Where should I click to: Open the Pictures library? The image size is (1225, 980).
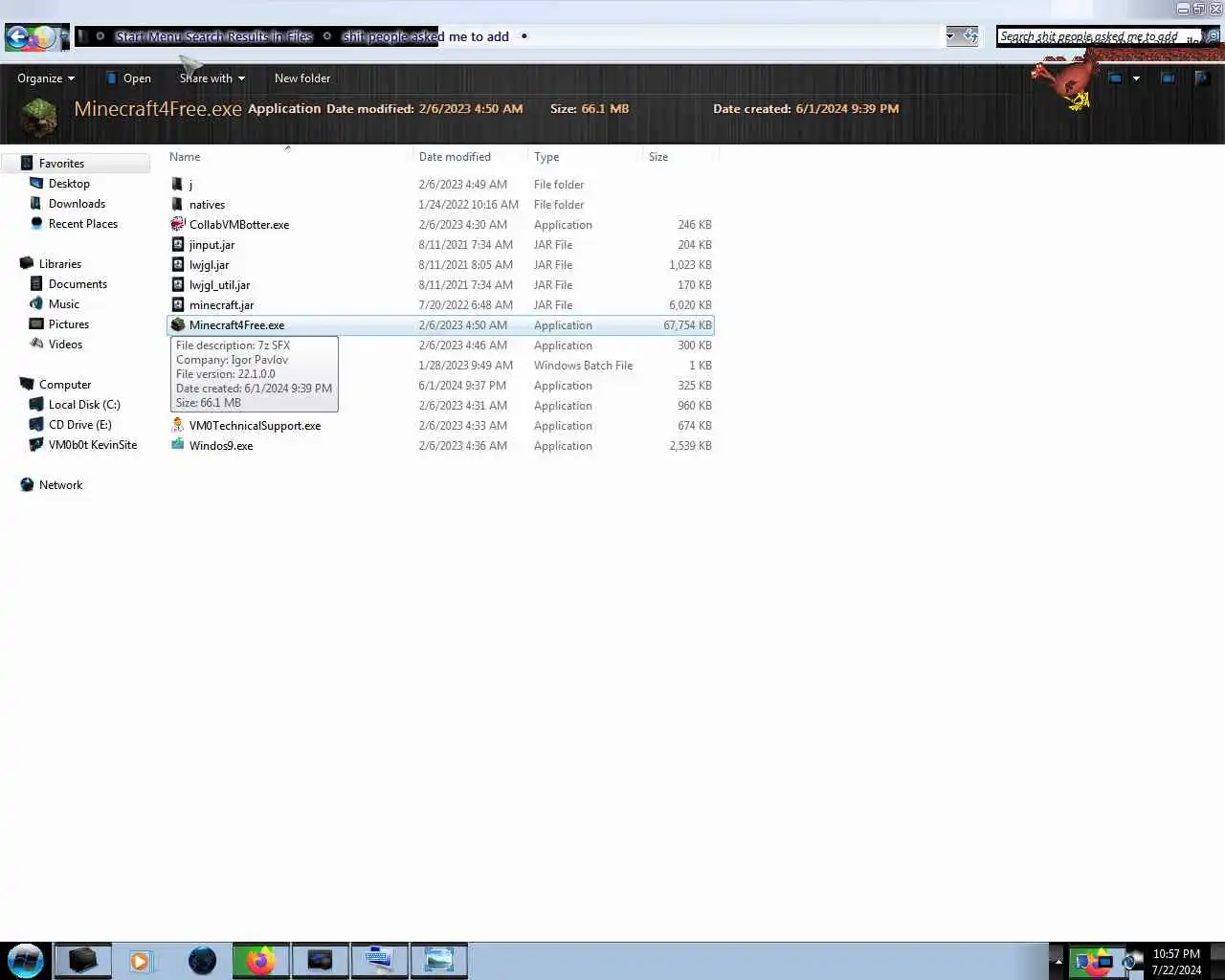68,324
